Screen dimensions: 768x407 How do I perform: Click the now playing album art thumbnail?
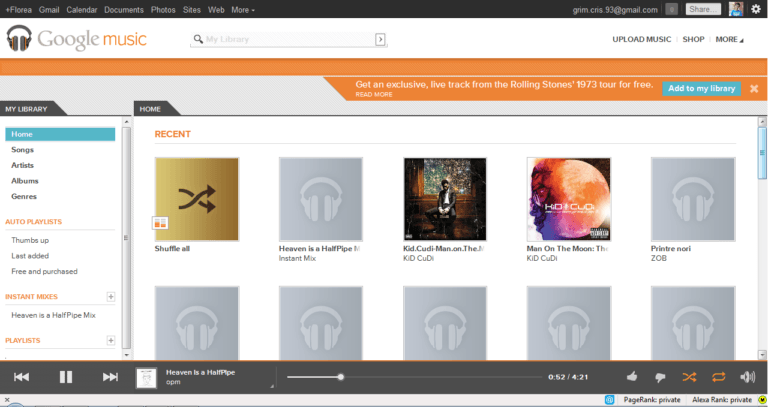point(146,378)
